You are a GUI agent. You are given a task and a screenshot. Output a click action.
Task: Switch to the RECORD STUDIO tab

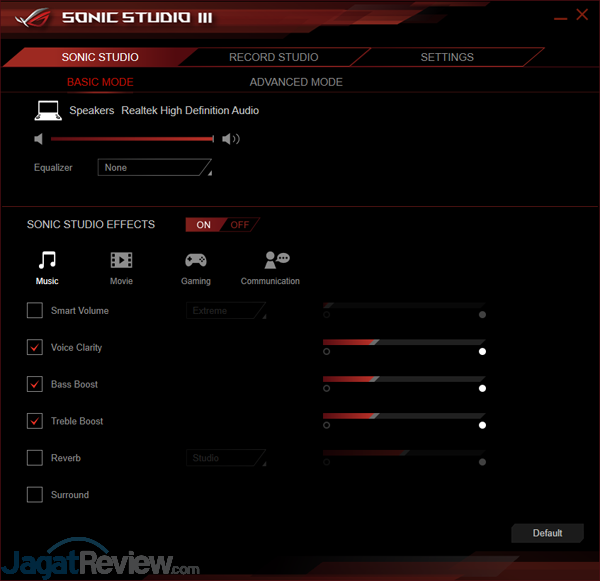coord(274,57)
